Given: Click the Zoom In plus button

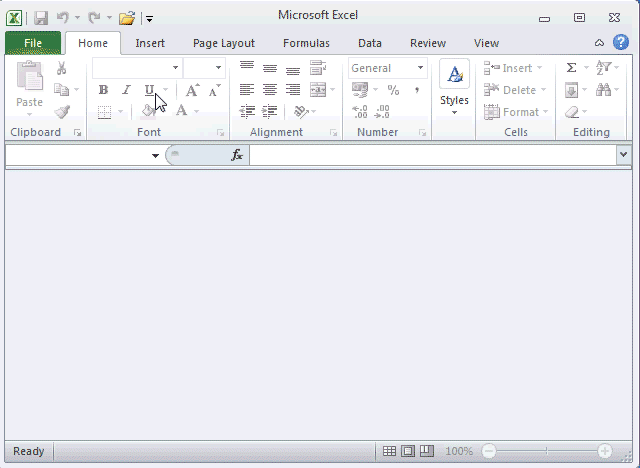Looking at the screenshot, I should pyautogui.click(x=605, y=452).
